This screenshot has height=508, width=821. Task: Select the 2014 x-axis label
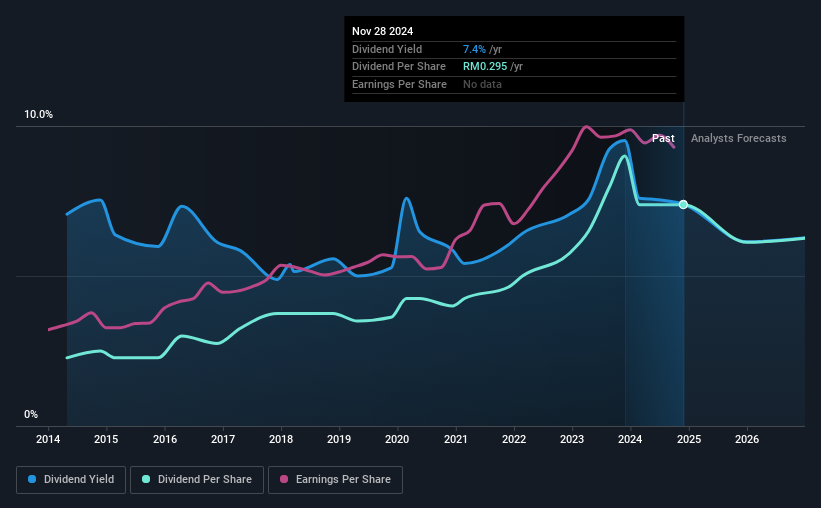48,439
